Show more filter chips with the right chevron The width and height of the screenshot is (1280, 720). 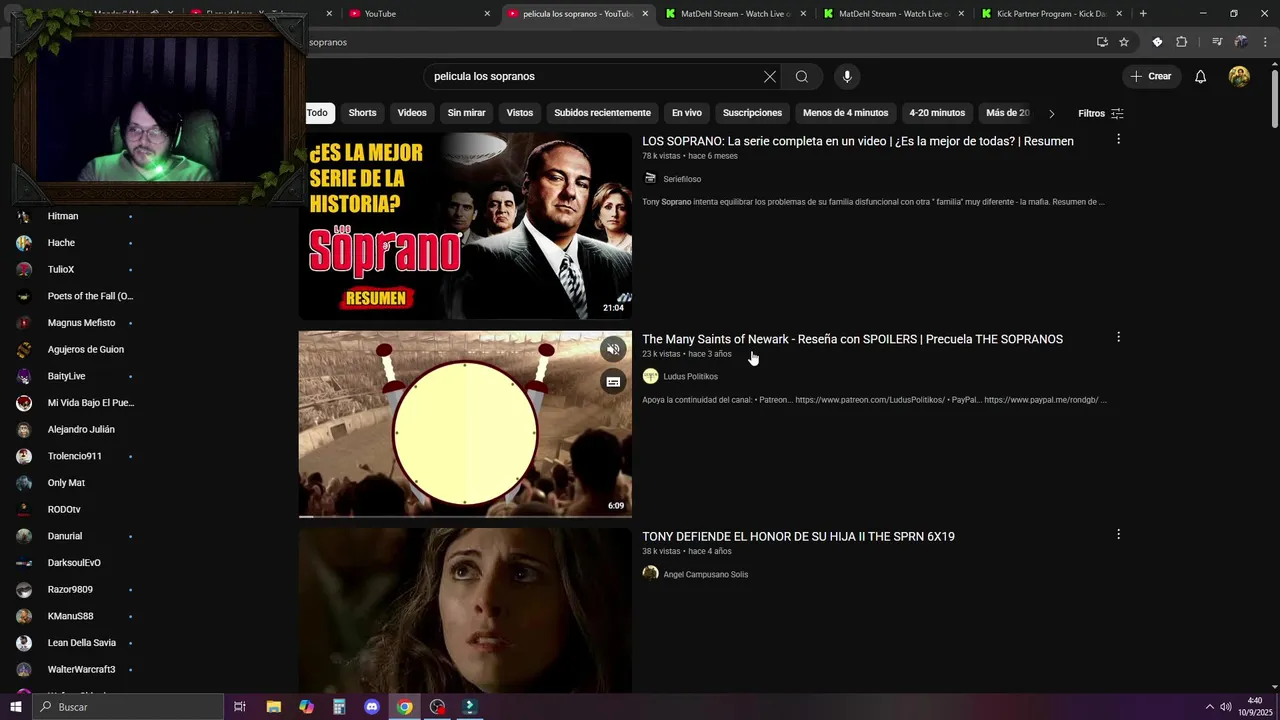click(x=1051, y=113)
